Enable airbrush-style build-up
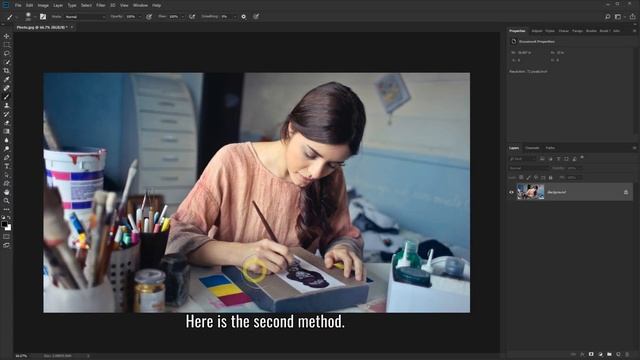This screenshot has width=640, height=360. pyautogui.click(x=192, y=17)
